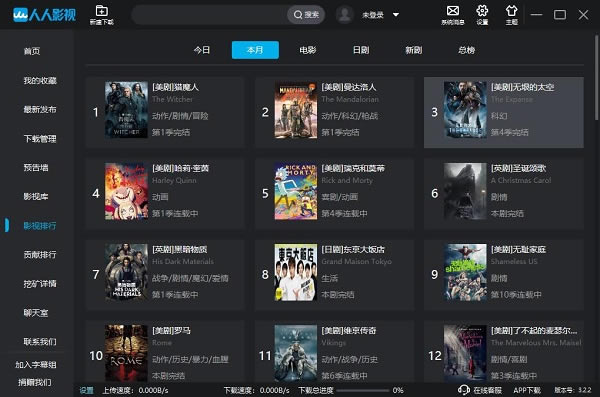
Task: Click the user avatar icon
Action: [x=345, y=15]
